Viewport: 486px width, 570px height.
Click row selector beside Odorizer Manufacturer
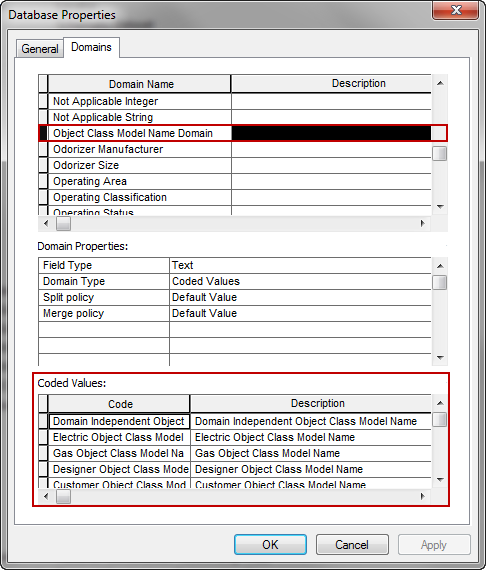tap(43, 149)
